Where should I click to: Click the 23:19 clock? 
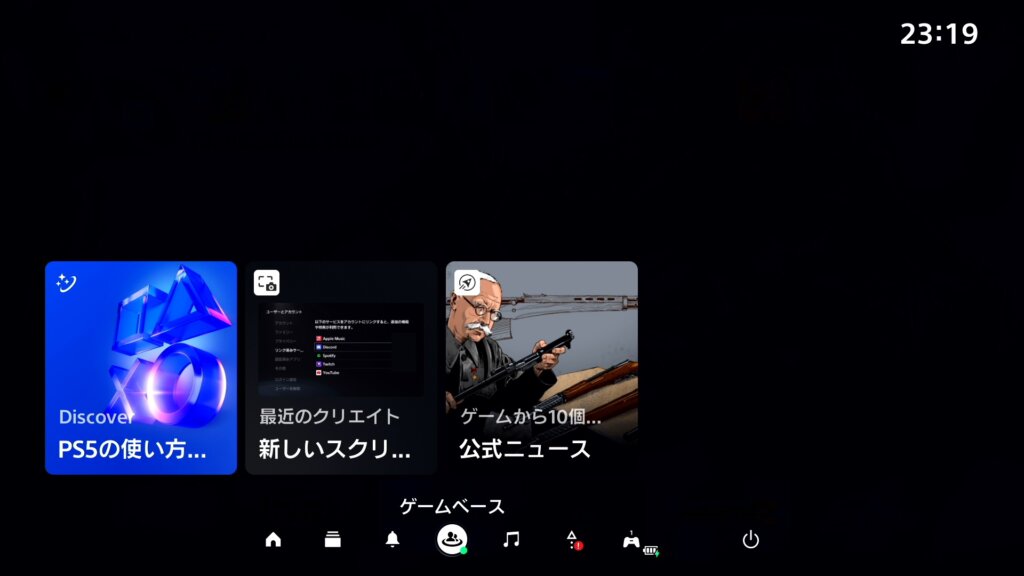939,34
